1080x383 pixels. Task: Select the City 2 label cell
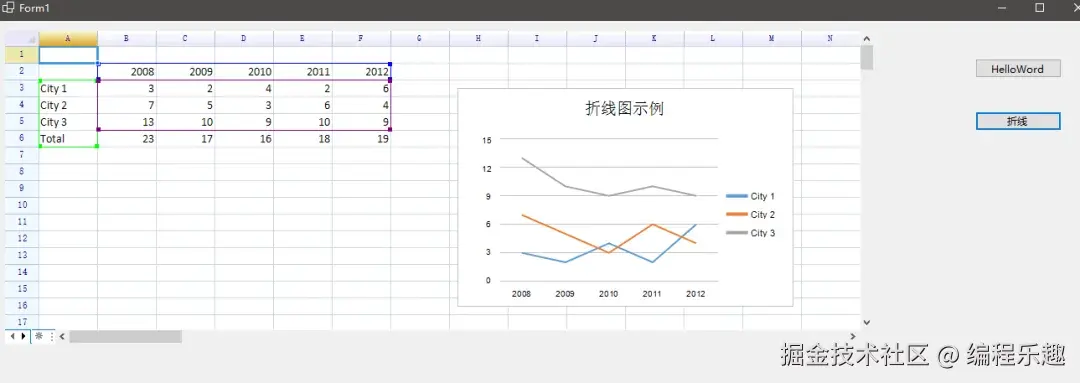[x=68, y=105]
